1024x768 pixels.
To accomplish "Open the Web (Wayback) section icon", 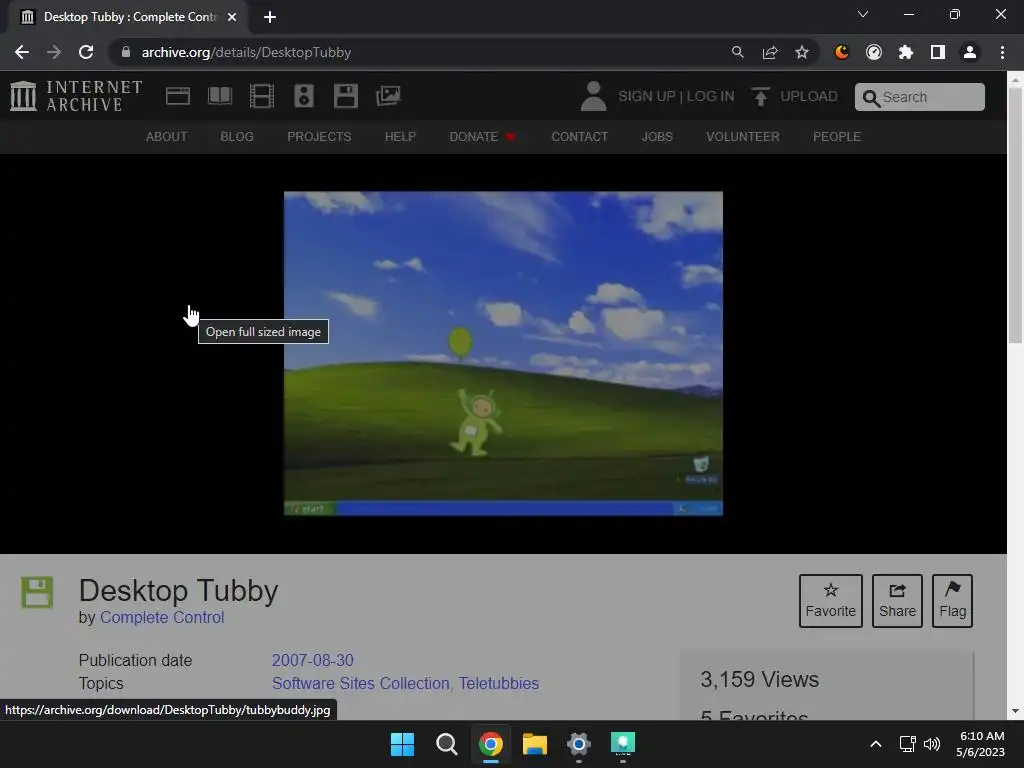I will pos(178,96).
